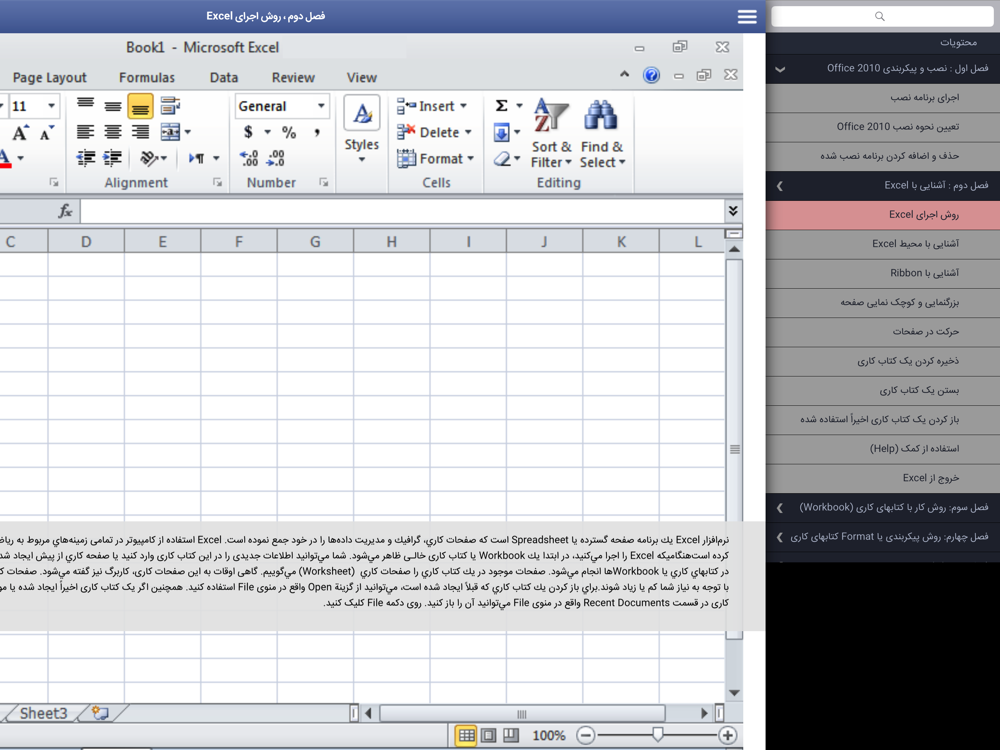Open the View tab

point(362,77)
